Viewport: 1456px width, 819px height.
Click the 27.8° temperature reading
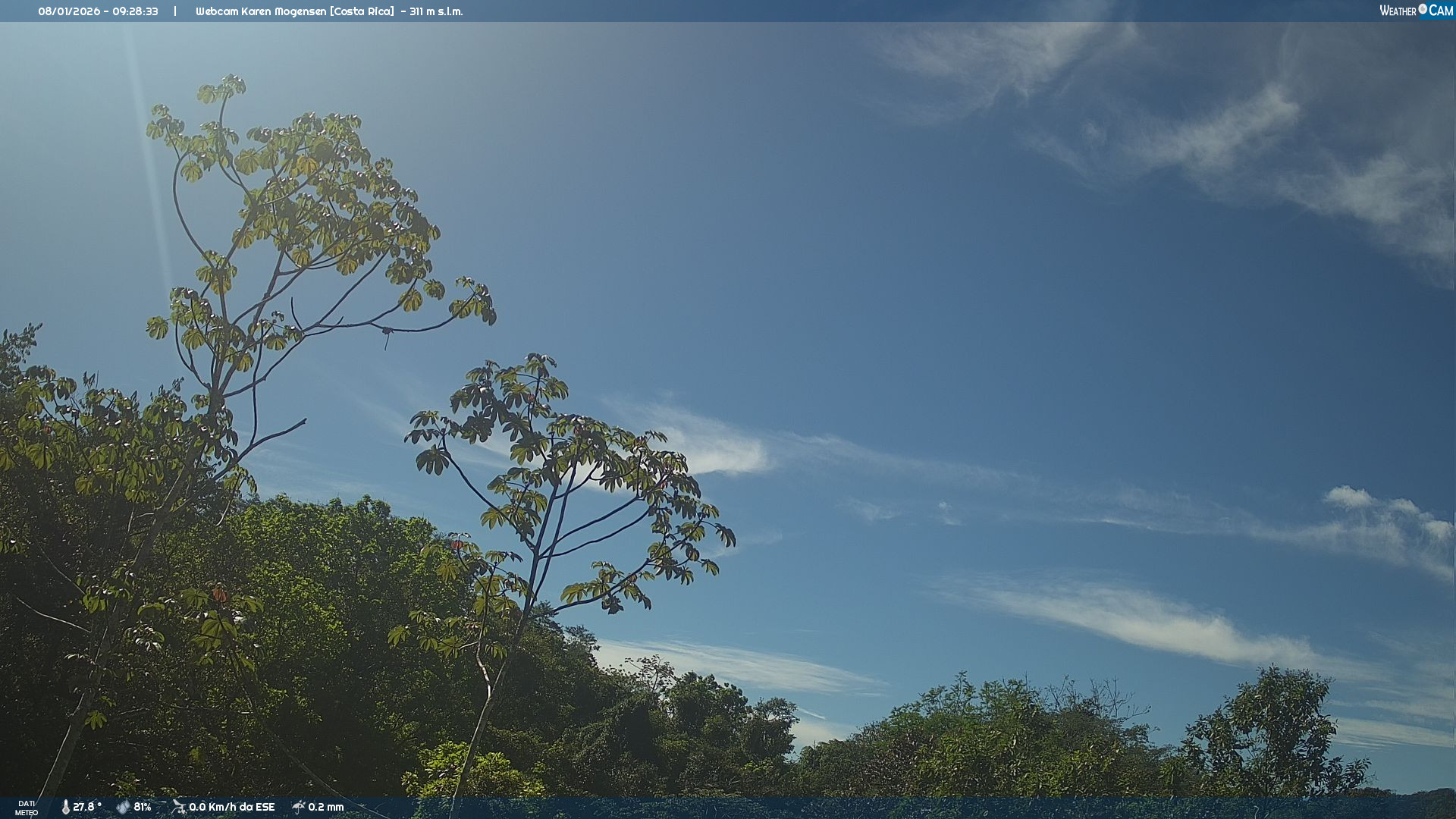(x=86, y=807)
